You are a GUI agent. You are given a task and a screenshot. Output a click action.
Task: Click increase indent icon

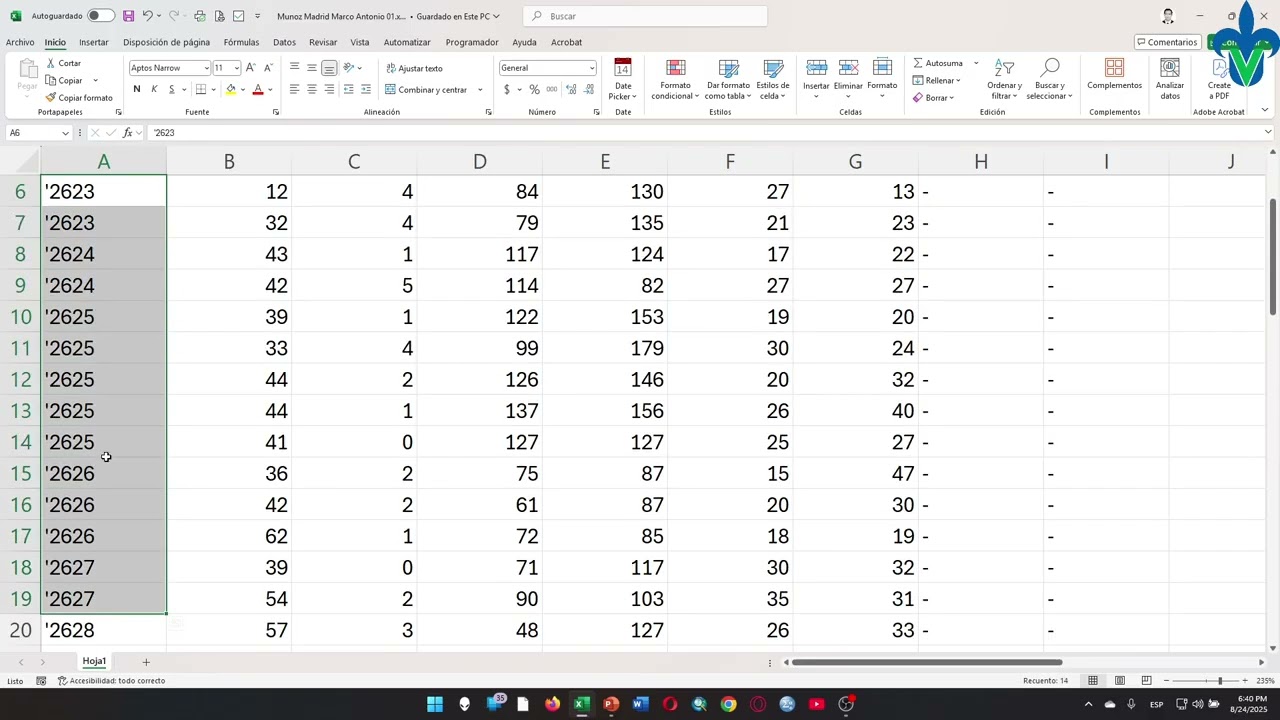(x=365, y=89)
